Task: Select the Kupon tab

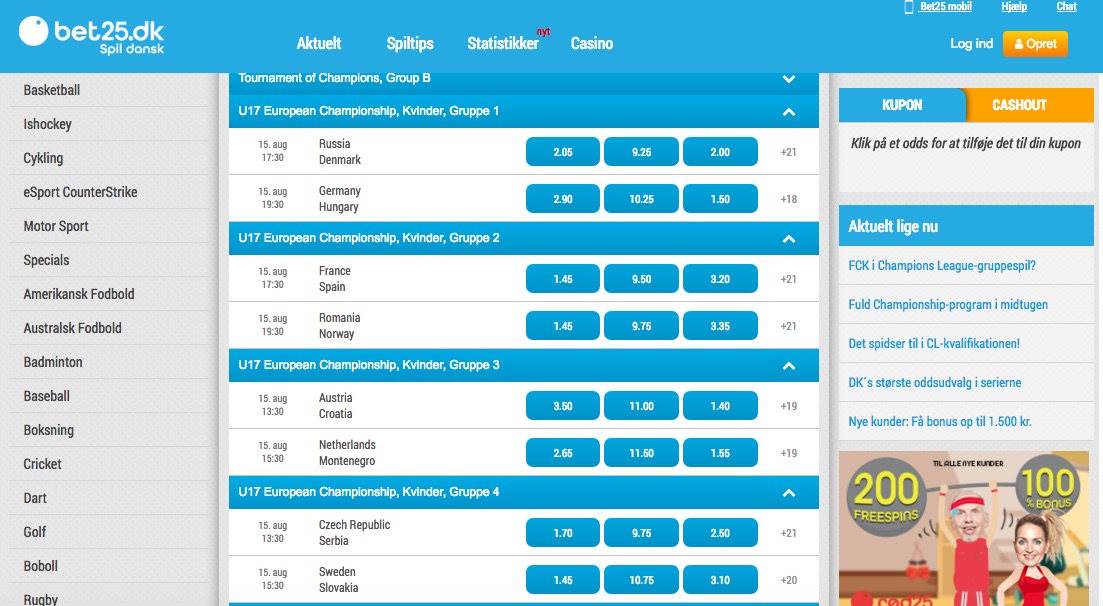Action: 902,105
